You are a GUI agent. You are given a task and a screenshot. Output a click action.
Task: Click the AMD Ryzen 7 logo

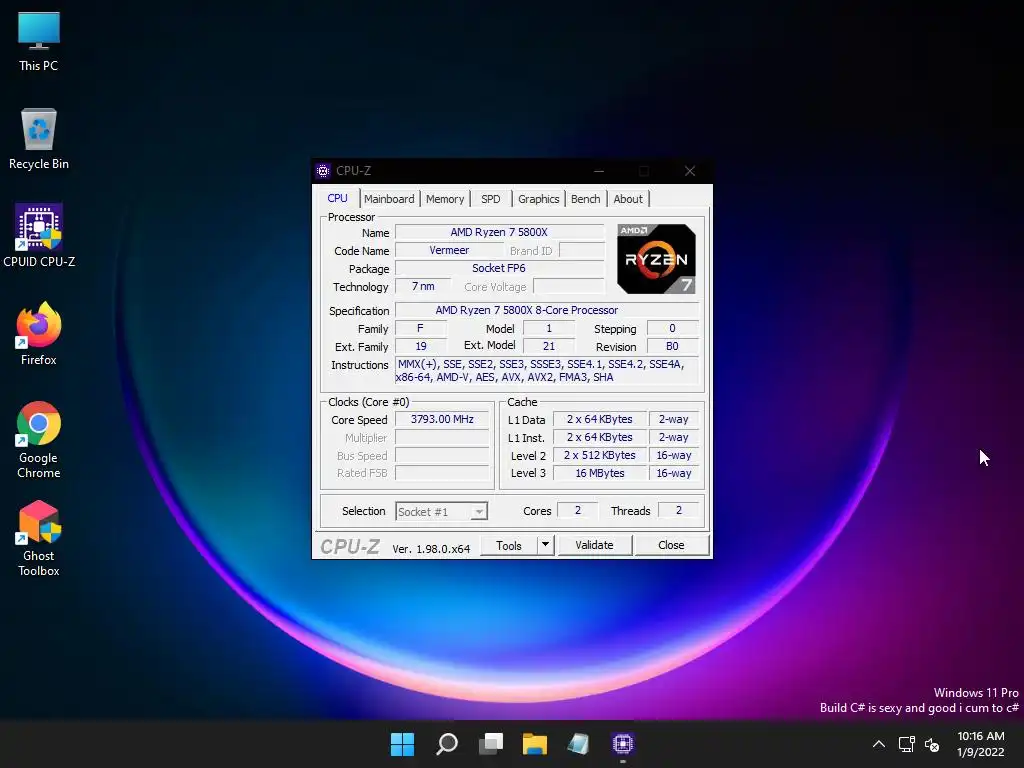(656, 259)
